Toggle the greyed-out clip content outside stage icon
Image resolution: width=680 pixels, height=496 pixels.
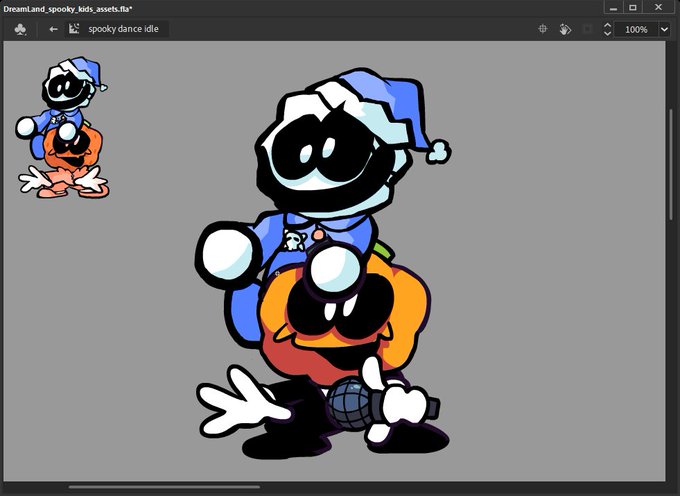(x=588, y=29)
